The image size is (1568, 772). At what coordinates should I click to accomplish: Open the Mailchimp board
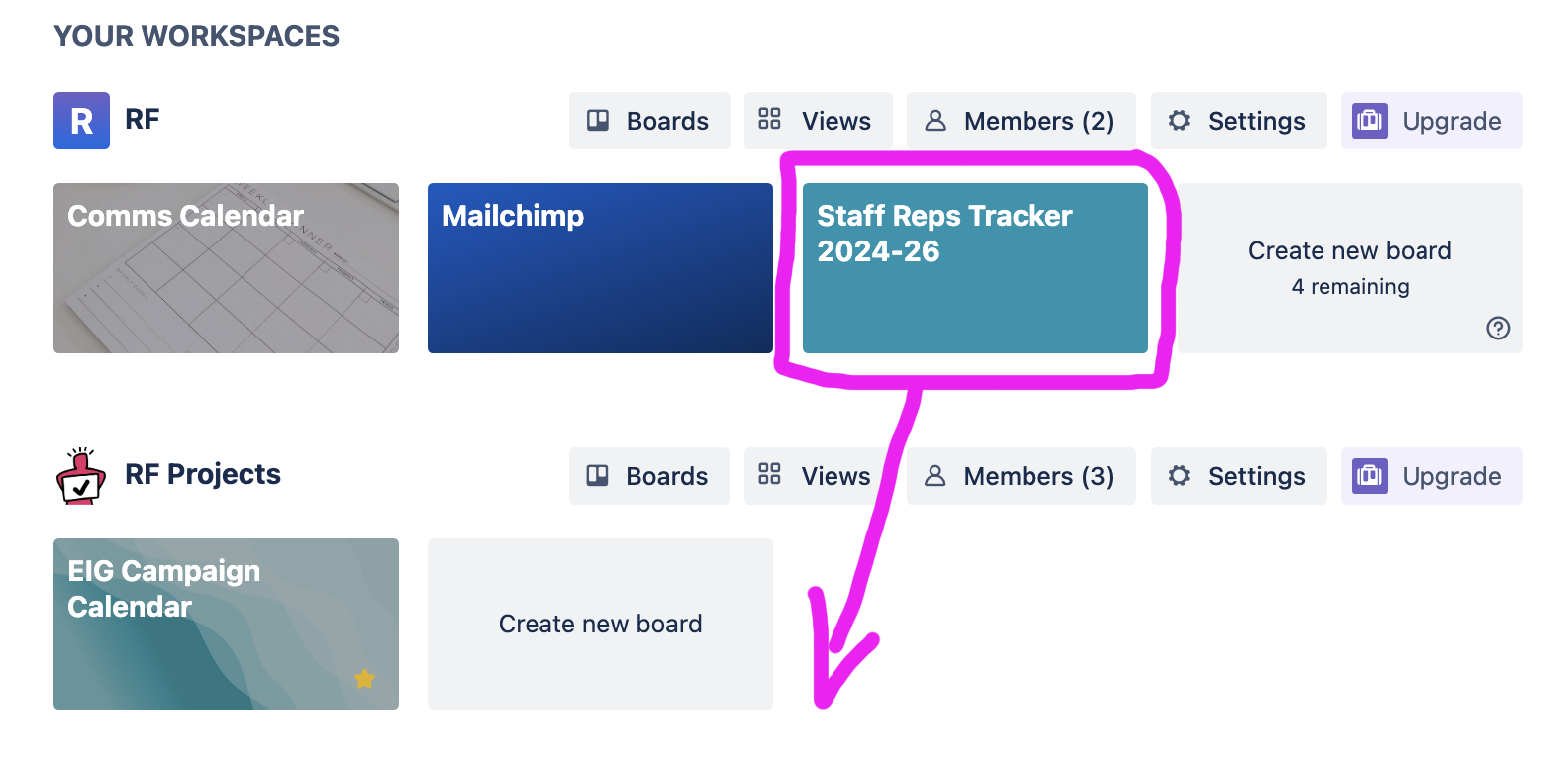[x=600, y=267]
